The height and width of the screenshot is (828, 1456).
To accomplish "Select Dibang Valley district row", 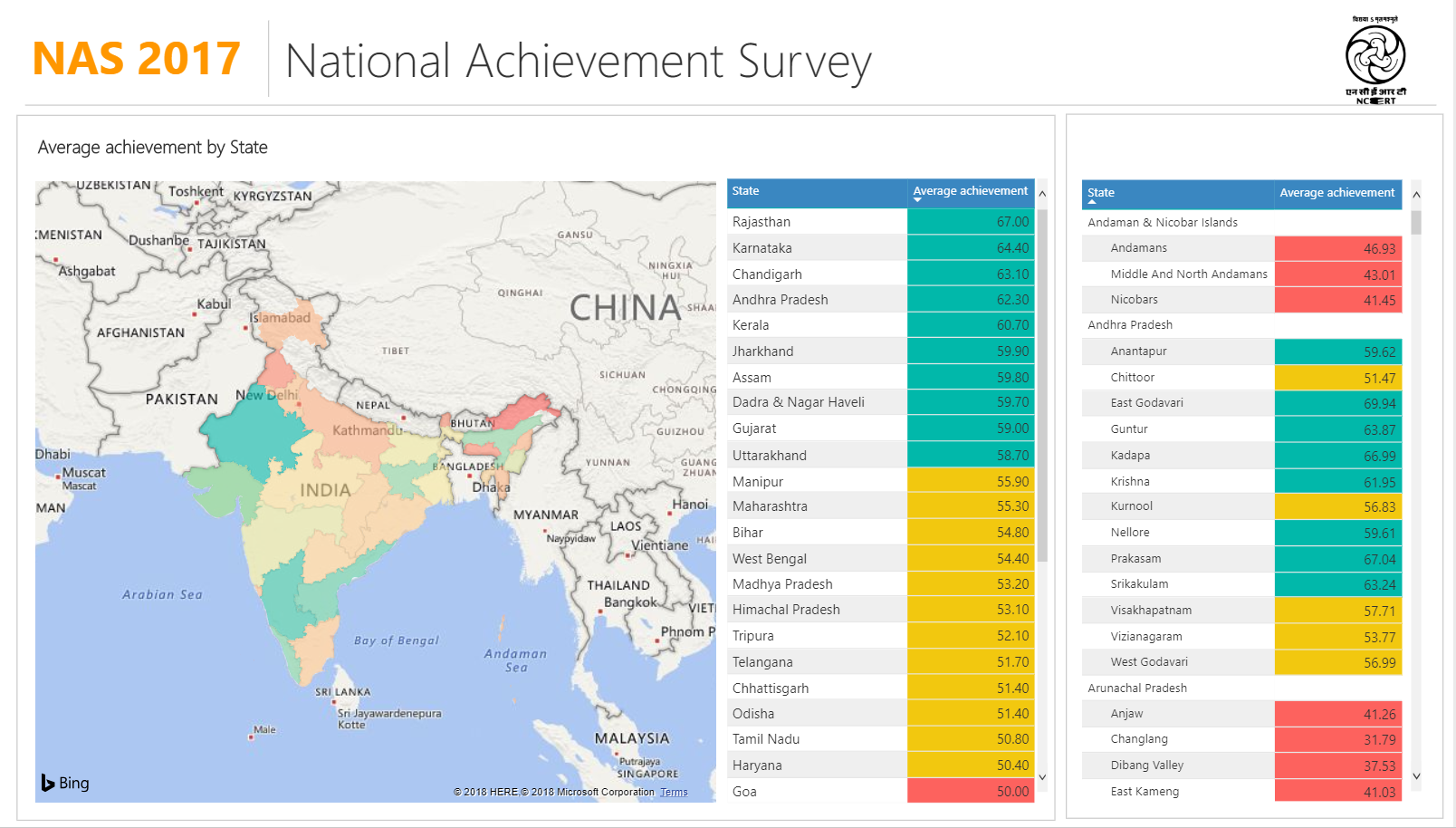I will (1242, 765).
